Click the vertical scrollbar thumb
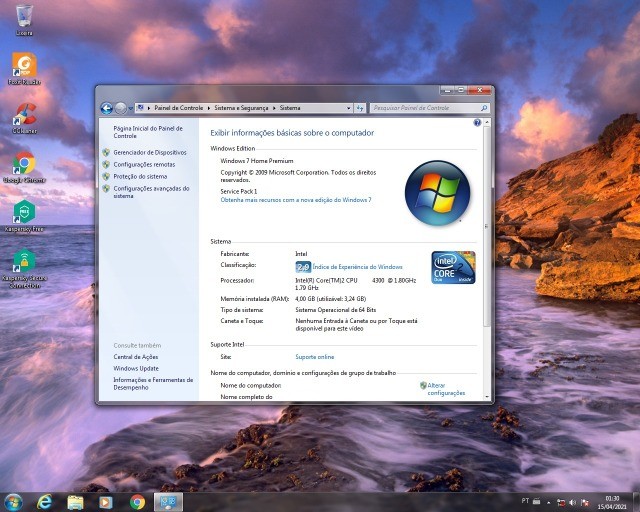The height and width of the screenshot is (512, 640). pyautogui.click(x=487, y=226)
